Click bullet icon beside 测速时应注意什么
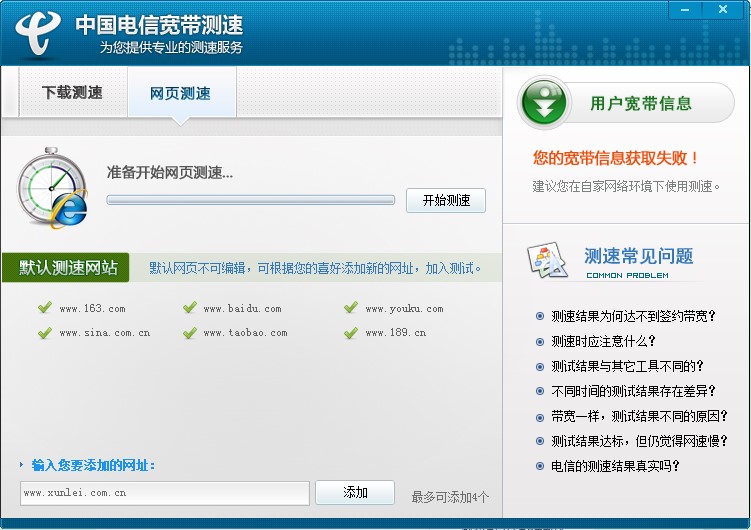Viewport: 751px width, 530px height. tap(540, 341)
